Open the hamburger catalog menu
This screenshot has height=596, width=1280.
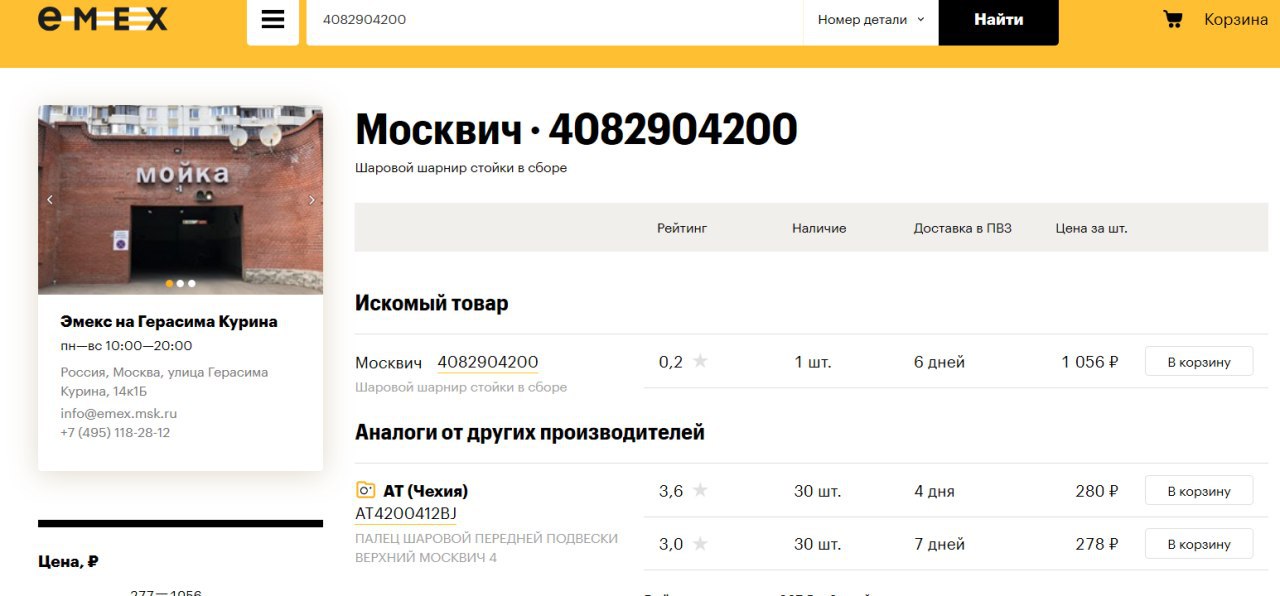(x=273, y=20)
